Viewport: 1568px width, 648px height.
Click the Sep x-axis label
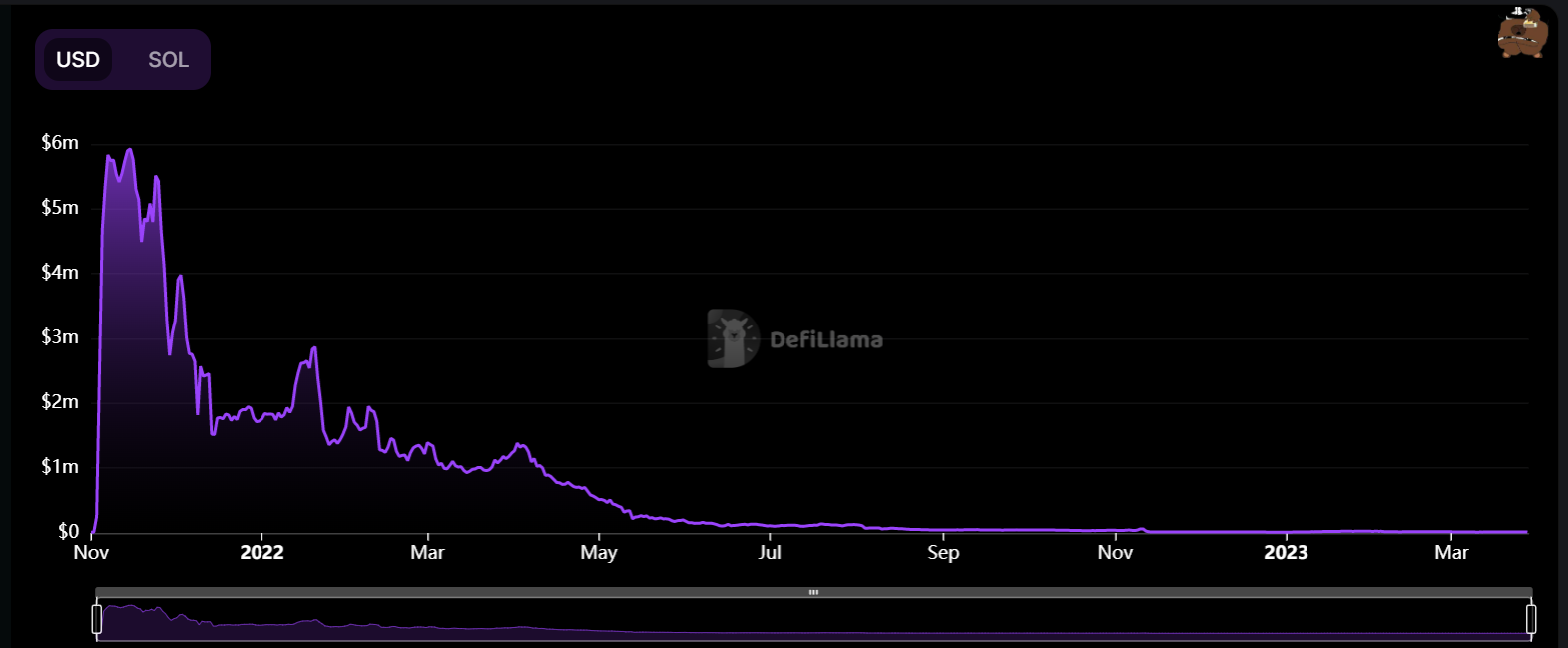pos(943,553)
